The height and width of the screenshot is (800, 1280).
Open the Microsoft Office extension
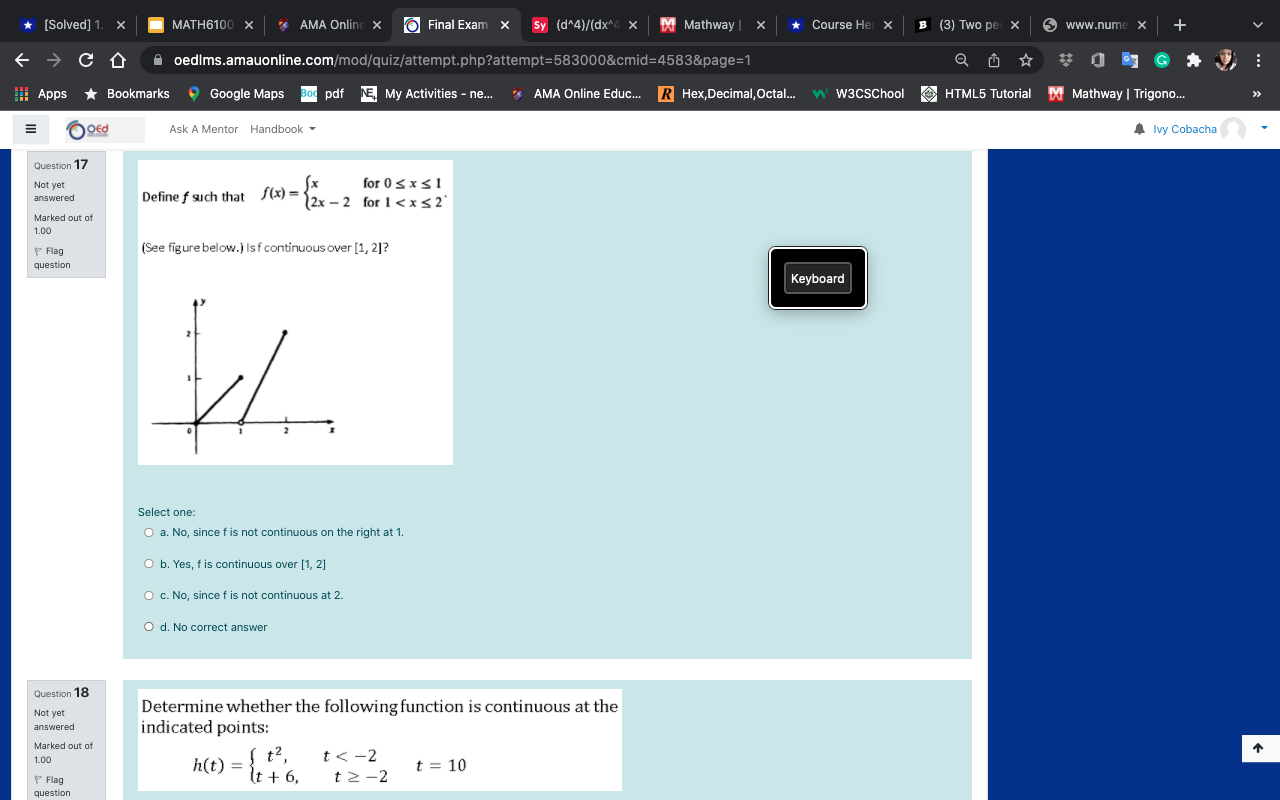1098,60
